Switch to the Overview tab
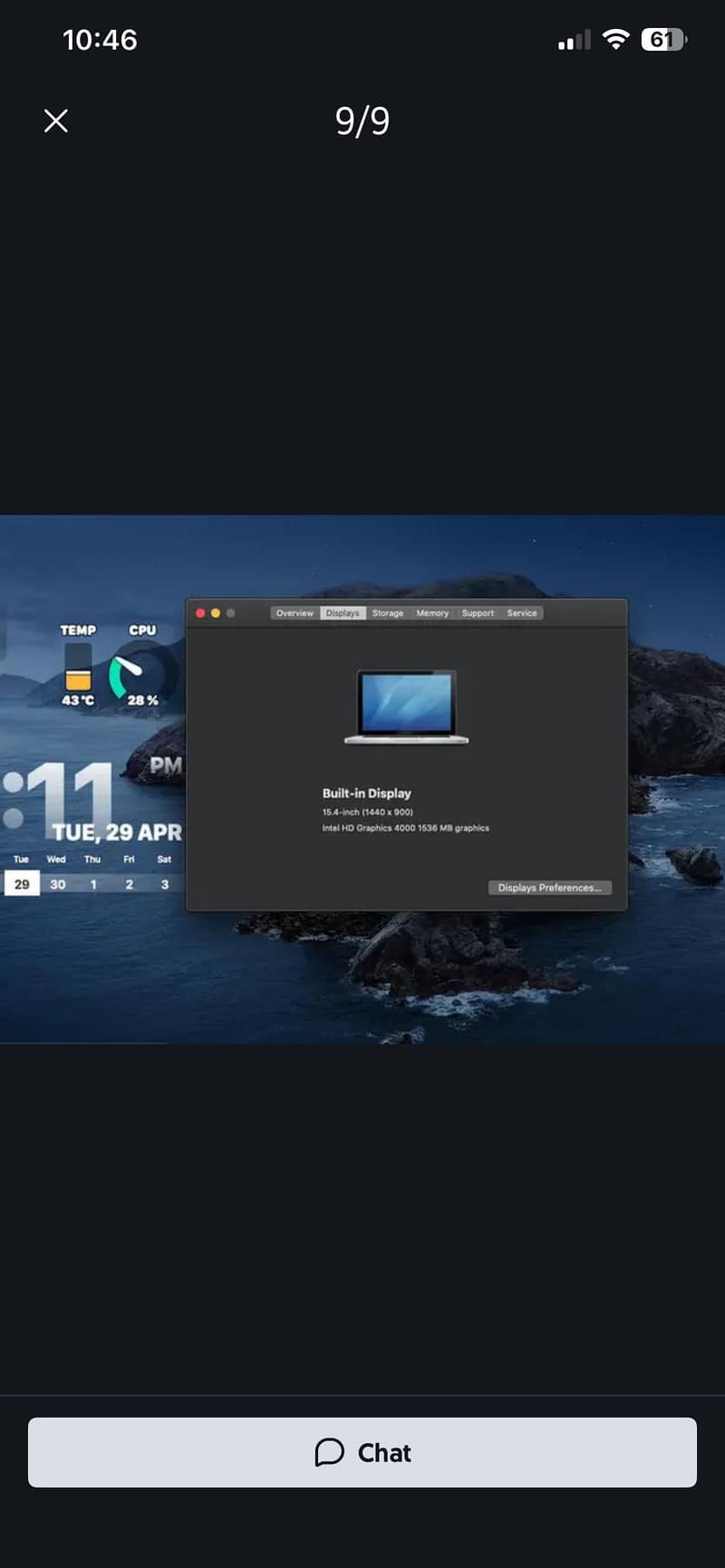 [x=295, y=613]
